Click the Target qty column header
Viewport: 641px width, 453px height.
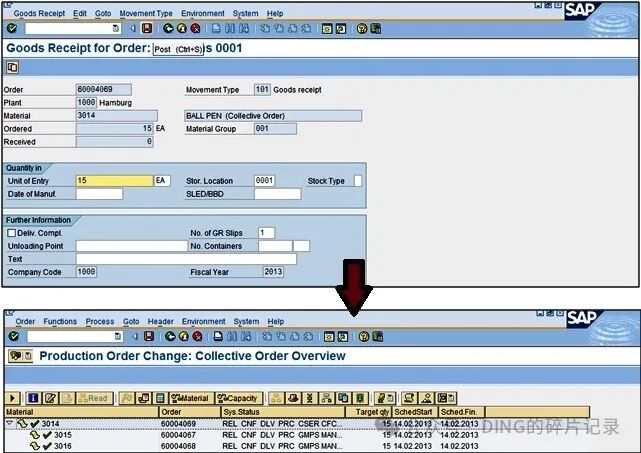pos(368,412)
